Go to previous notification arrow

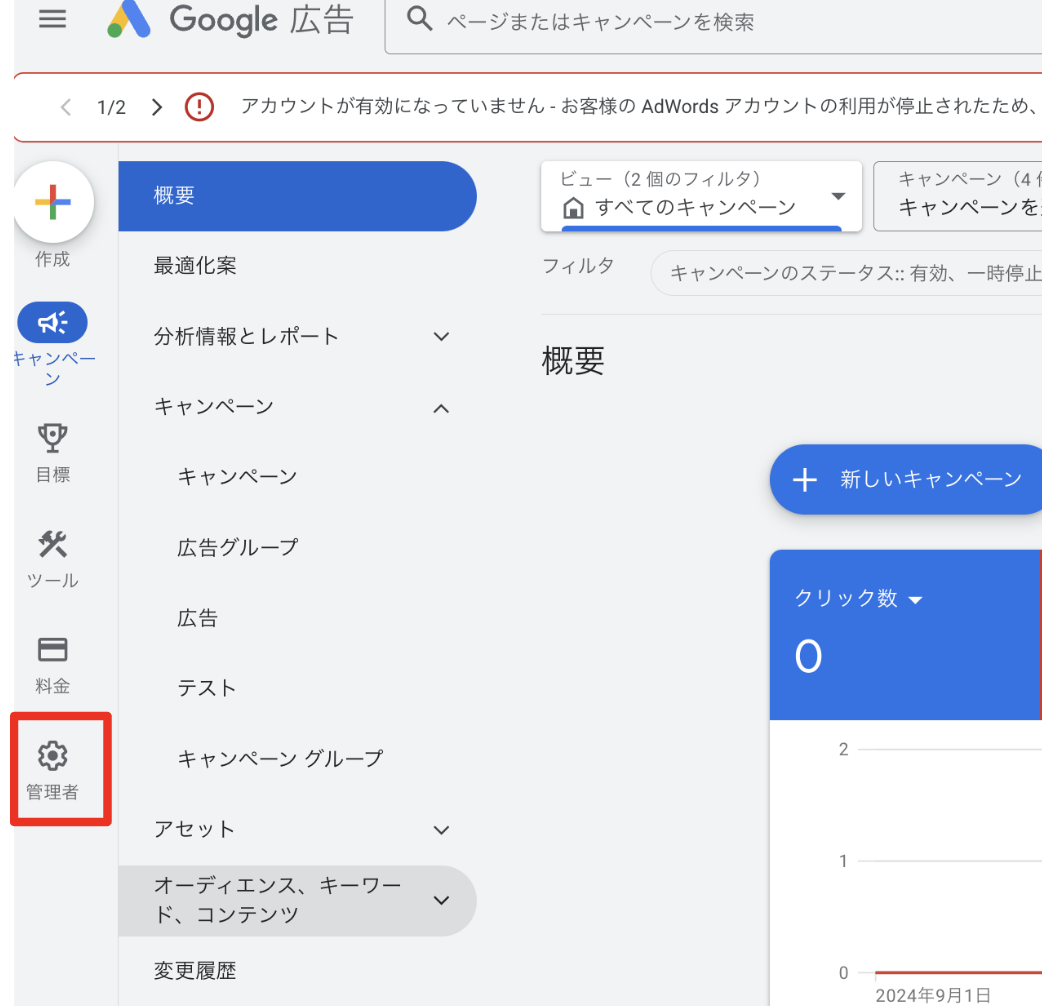click(x=66, y=107)
